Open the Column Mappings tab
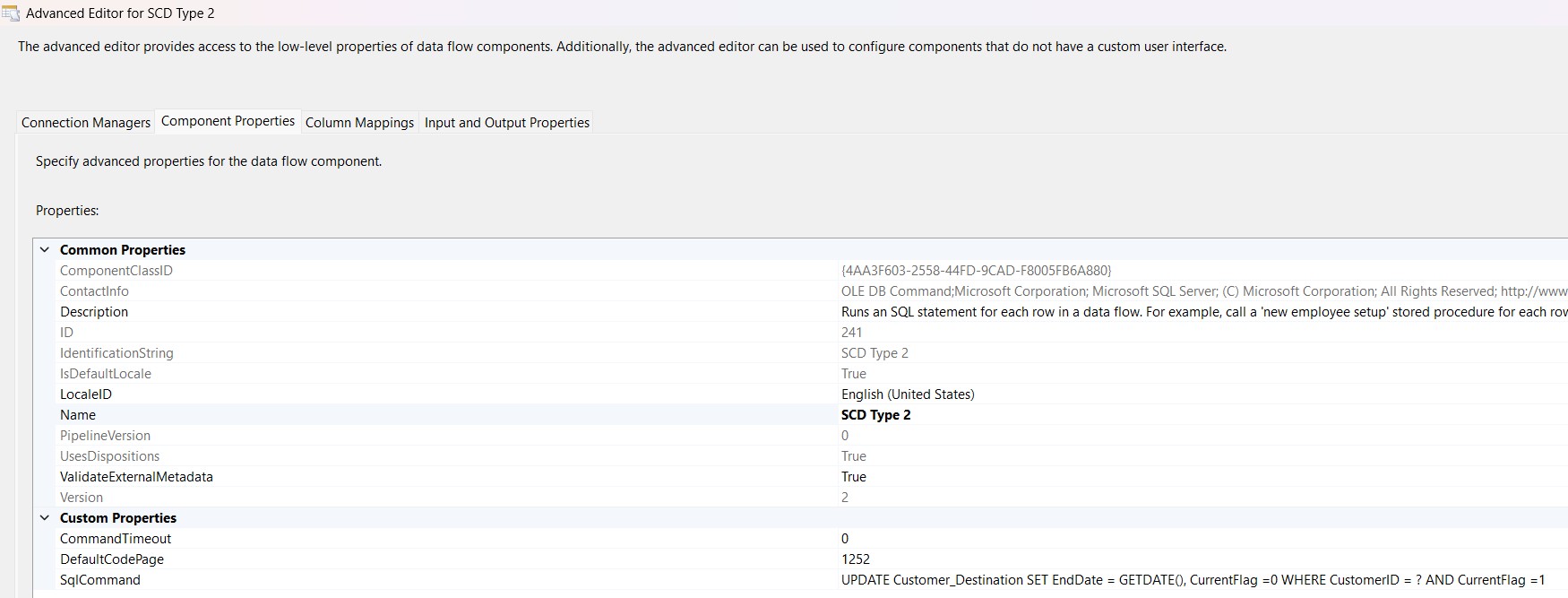The width and height of the screenshot is (1568, 598). pyautogui.click(x=358, y=122)
